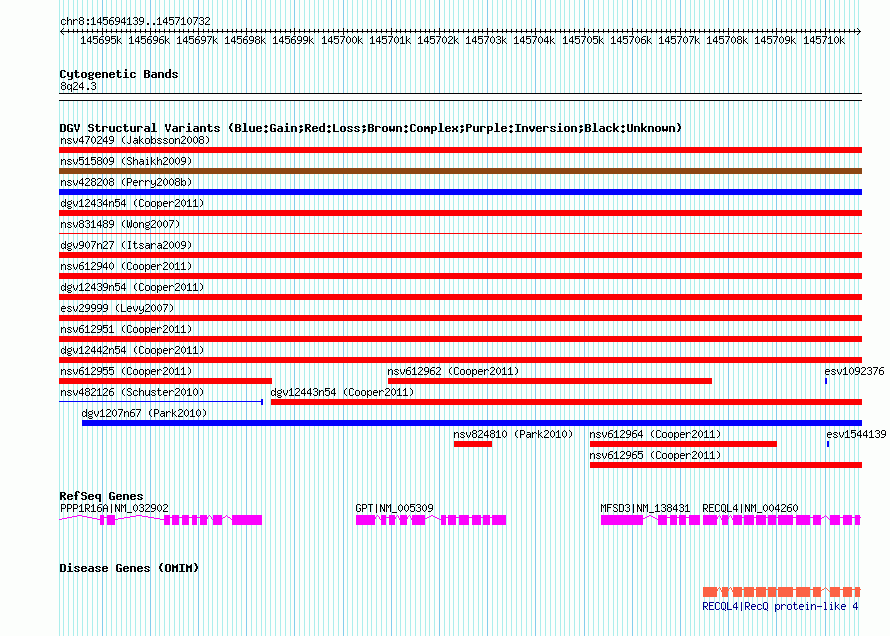Click the GPT|NM_005309 gene label
The height and width of the screenshot is (636, 890).
click(x=394, y=508)
